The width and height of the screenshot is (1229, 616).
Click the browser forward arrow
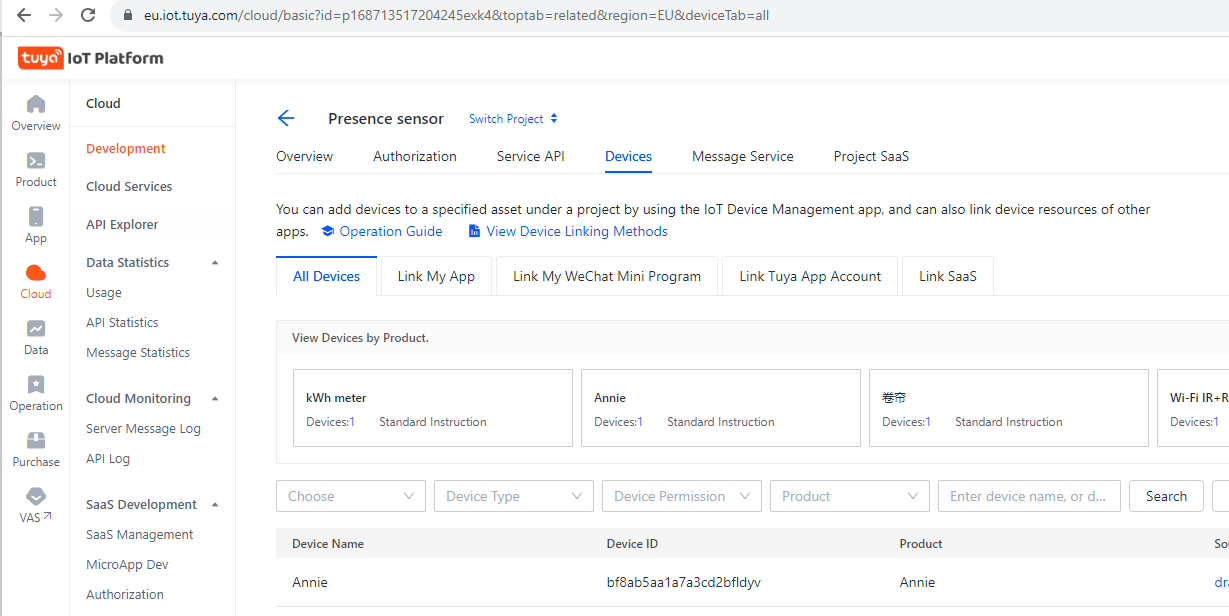click(x=56, y=15)
